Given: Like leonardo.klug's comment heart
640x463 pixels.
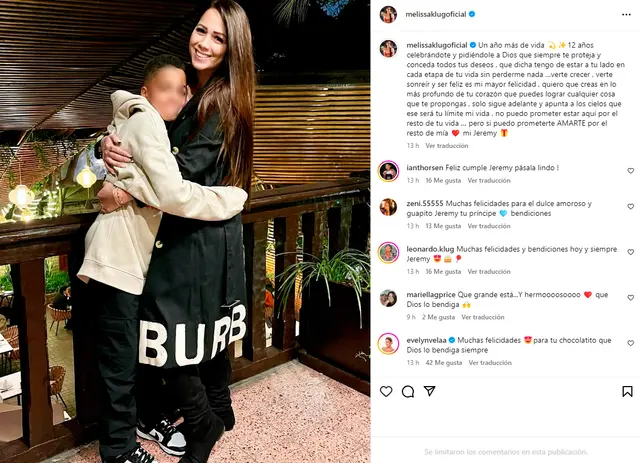Looking at the screenshot, I should click(x=631, y=252).
